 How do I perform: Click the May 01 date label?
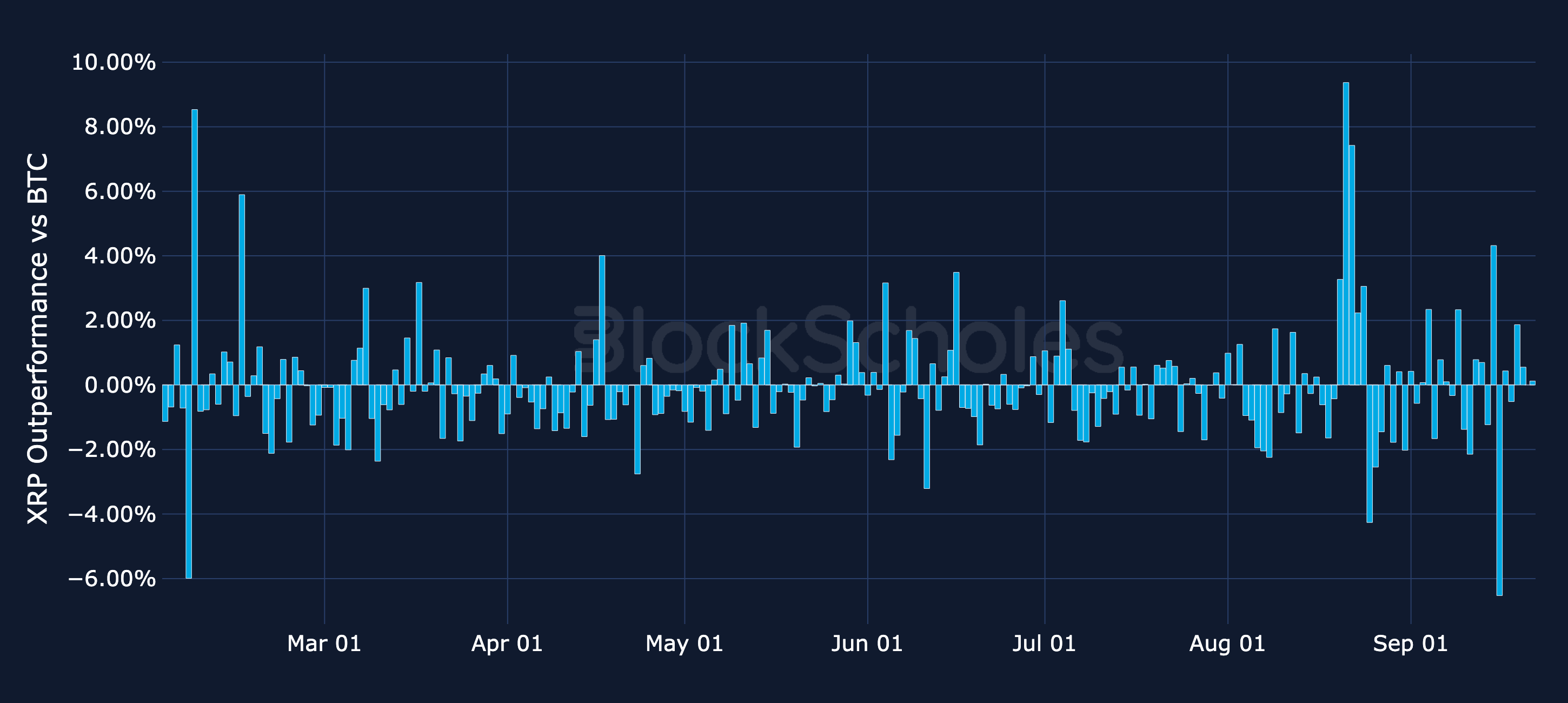coord(684,644)
